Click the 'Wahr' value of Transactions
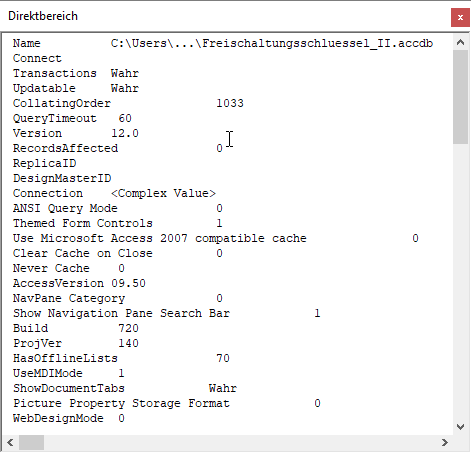This screenshot has width=471, height=453. click(125, 73)
